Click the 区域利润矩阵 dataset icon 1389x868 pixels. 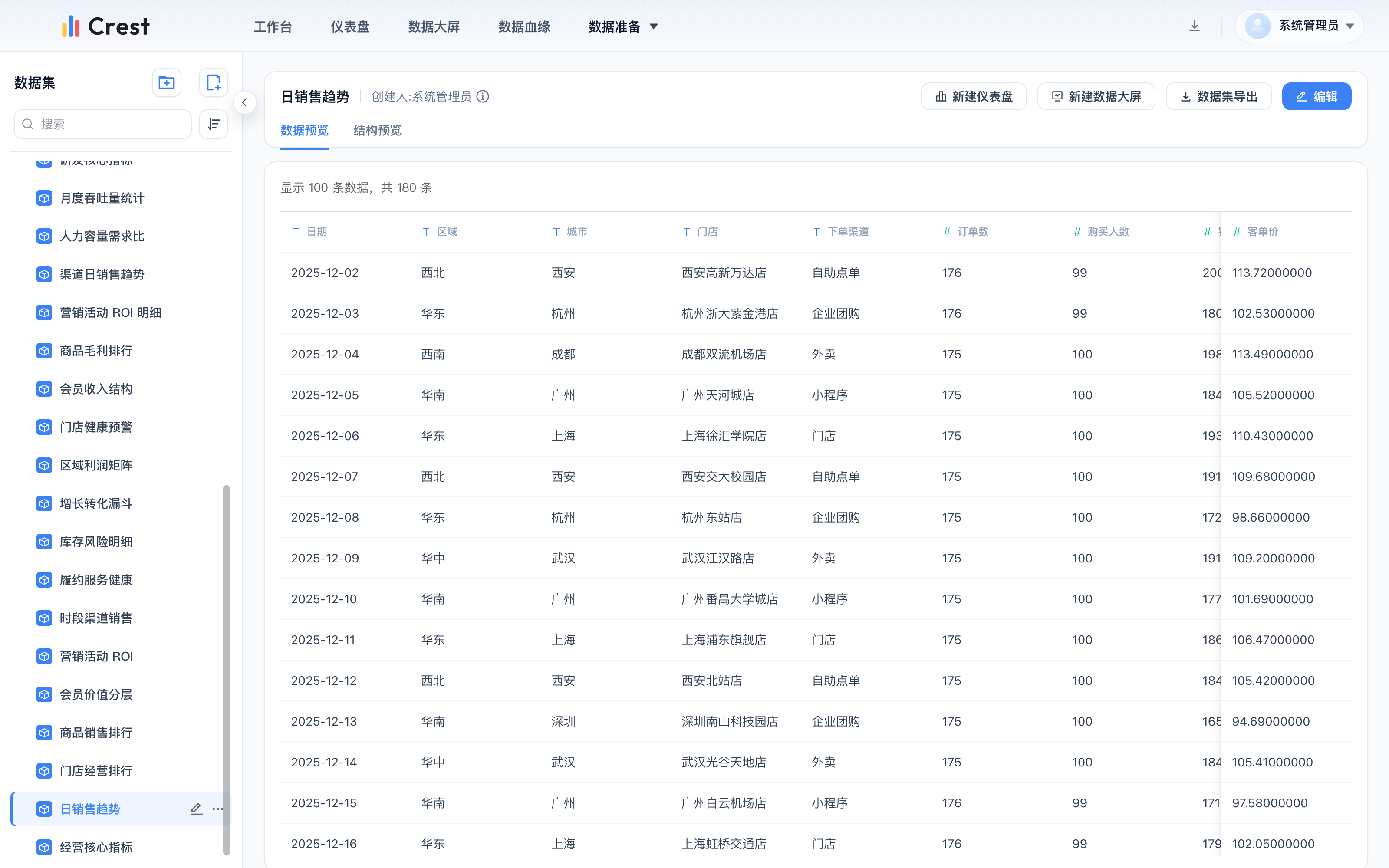[x=44, y=465]
